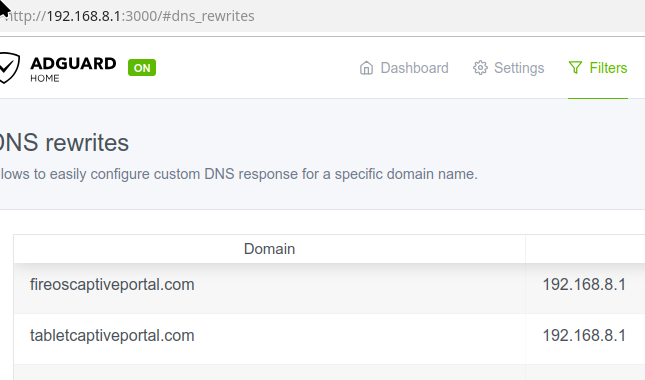
Task: Open the Filters menu item
Action: click(598, 68)
